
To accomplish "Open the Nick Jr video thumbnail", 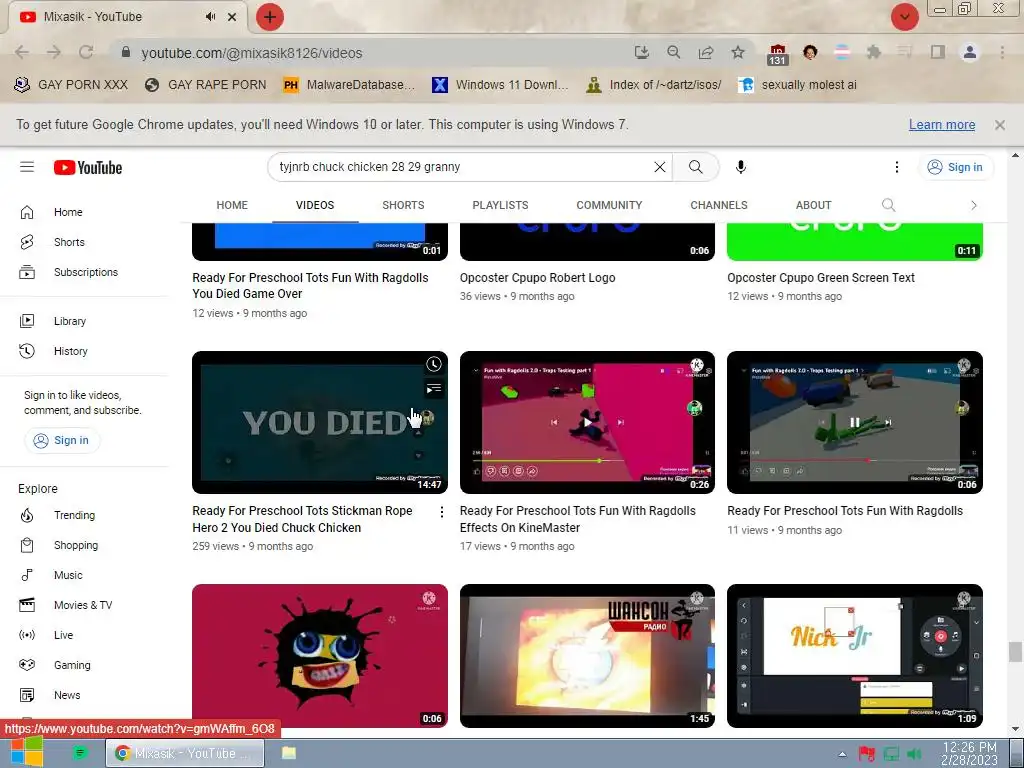I will pos(854,656).
